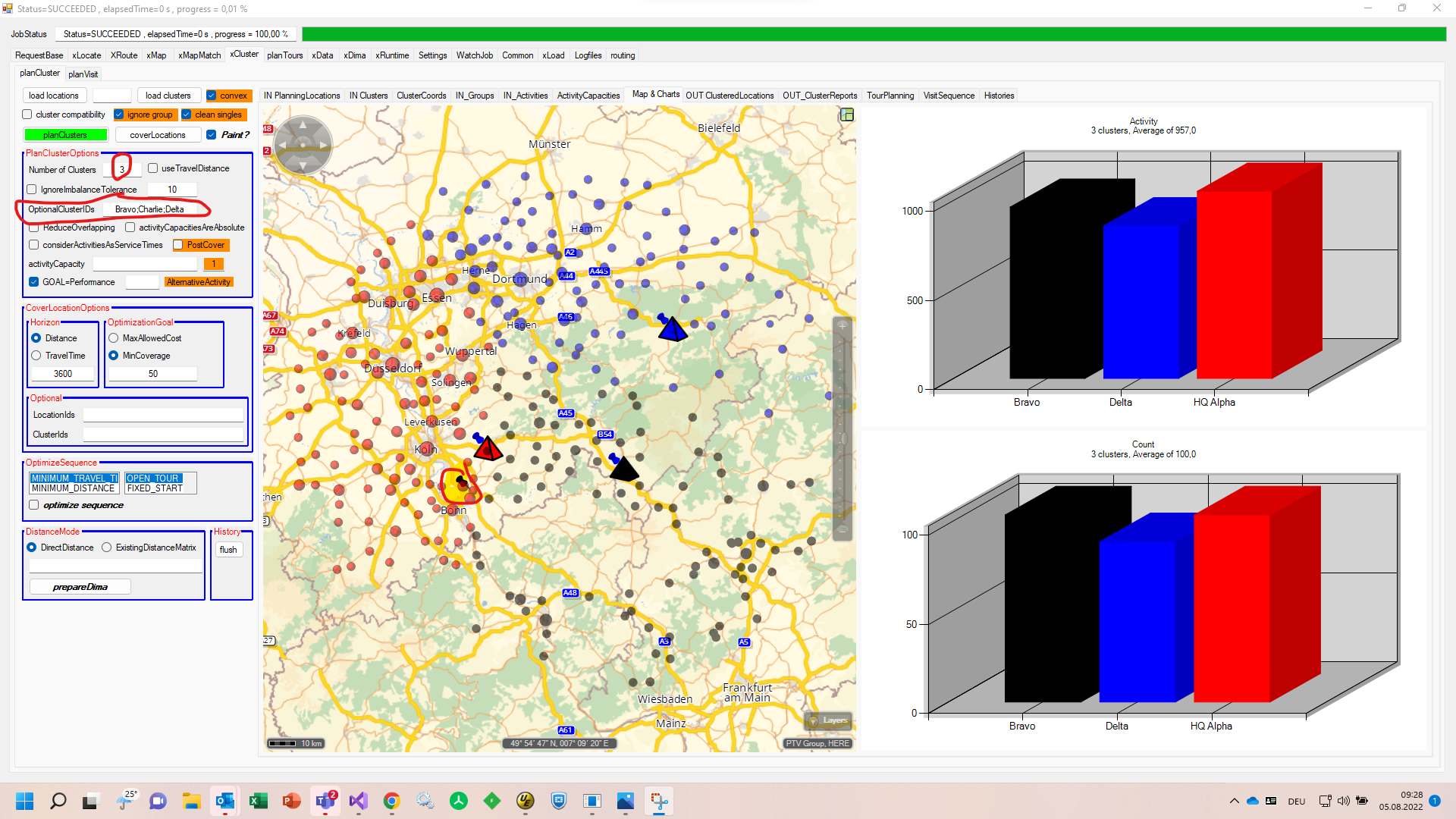Select FIXED_START in the tour list
The width and height of the screenshot is (1456, 819).
[155, 488]
